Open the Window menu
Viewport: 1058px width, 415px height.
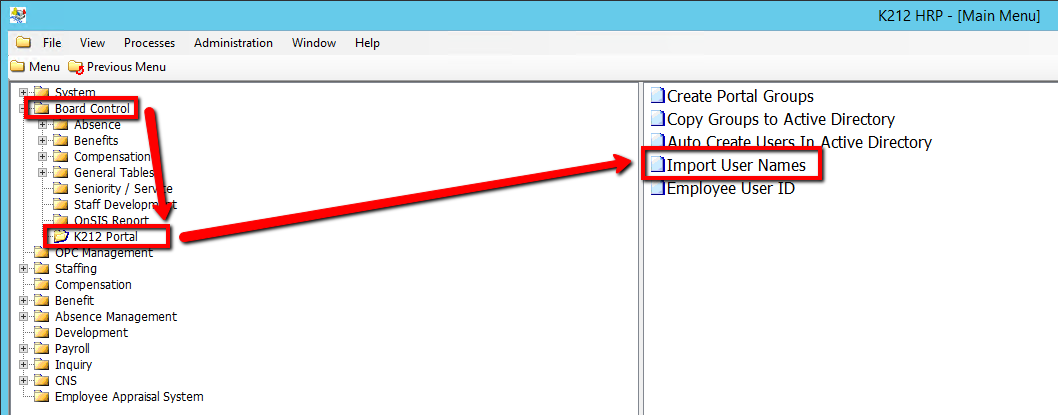[313, 43]
